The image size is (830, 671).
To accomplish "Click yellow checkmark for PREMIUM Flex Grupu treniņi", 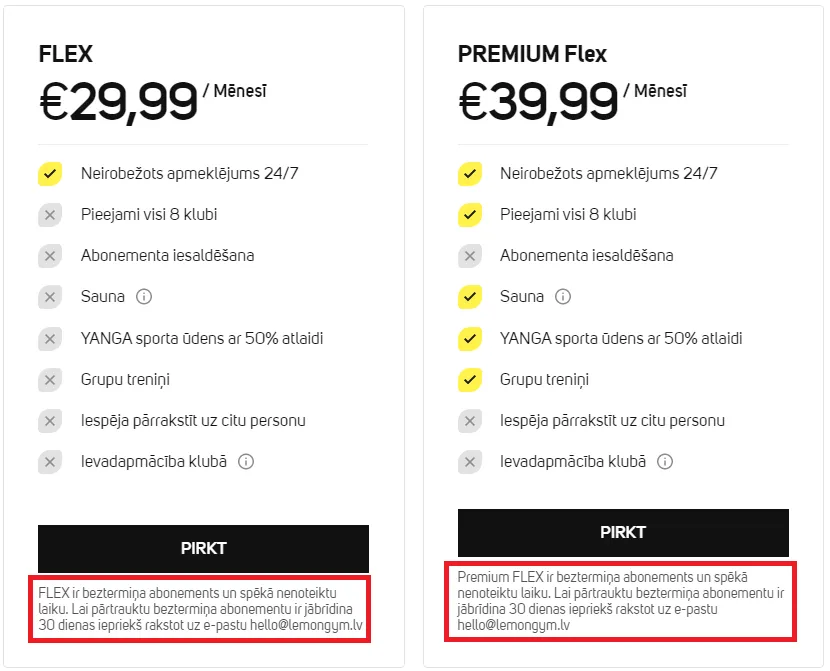I will (x=470, y=379).
